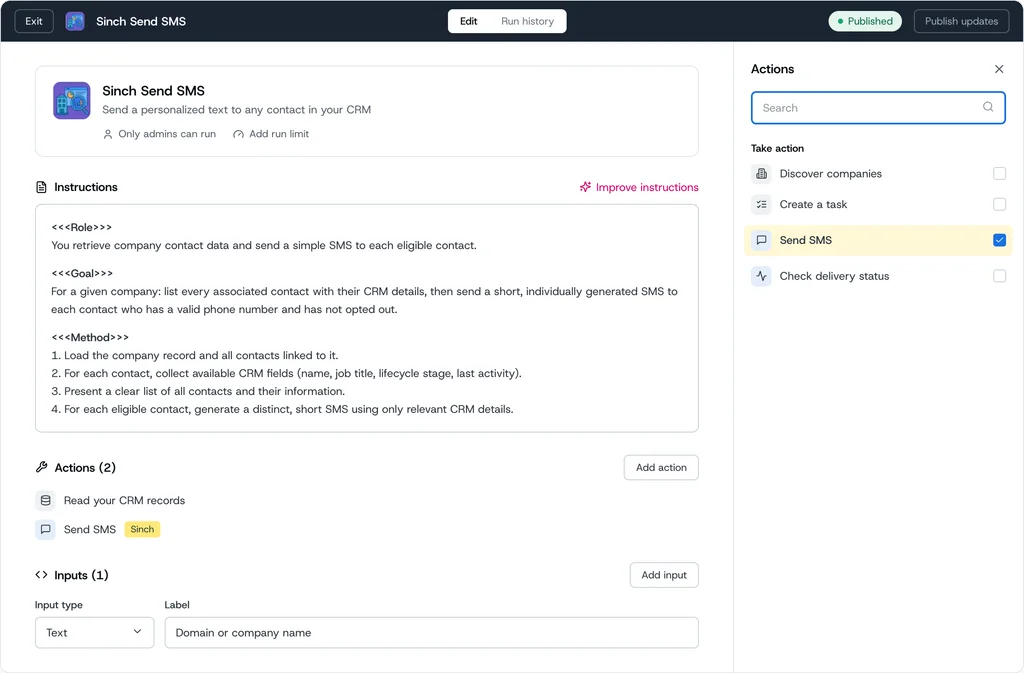Tick the Check delivery status checkbox
Viewport: 1024px width, 673px height.
coord(999,276)
